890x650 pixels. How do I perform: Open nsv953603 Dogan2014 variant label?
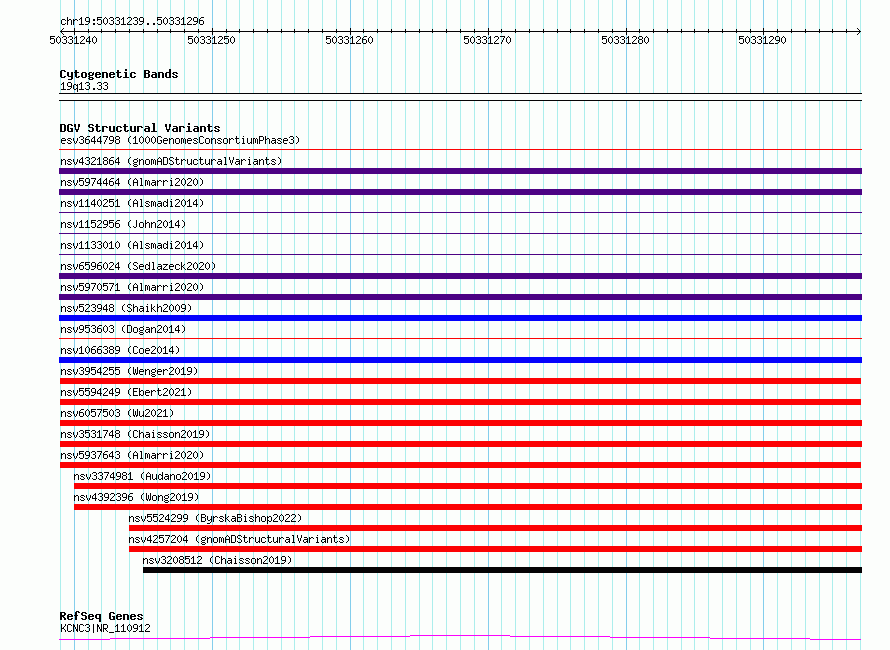(x=123, y=329)
